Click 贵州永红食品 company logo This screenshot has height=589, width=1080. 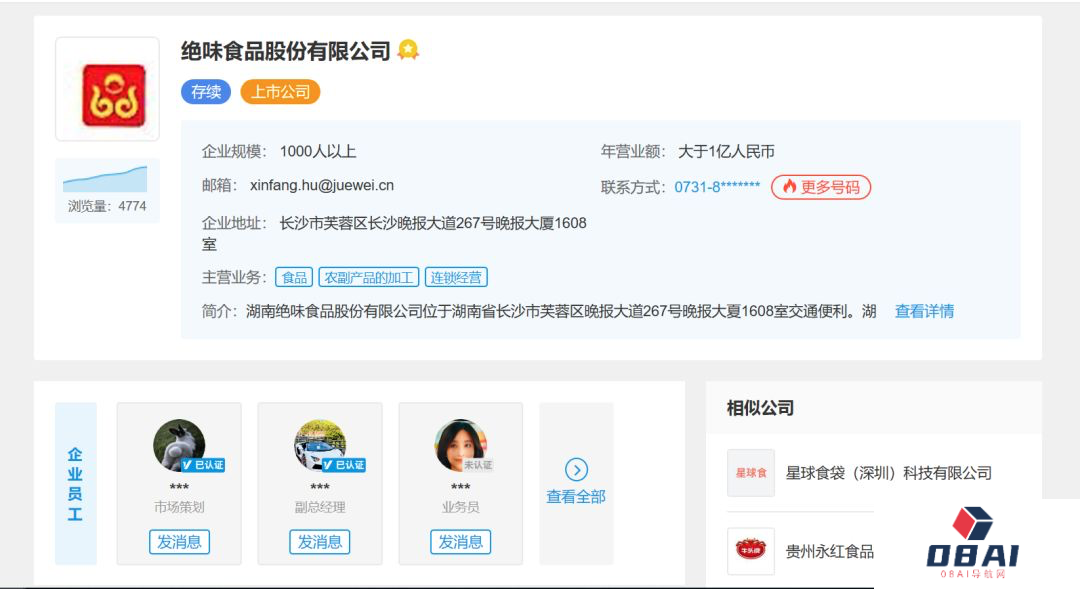(751, 551)
